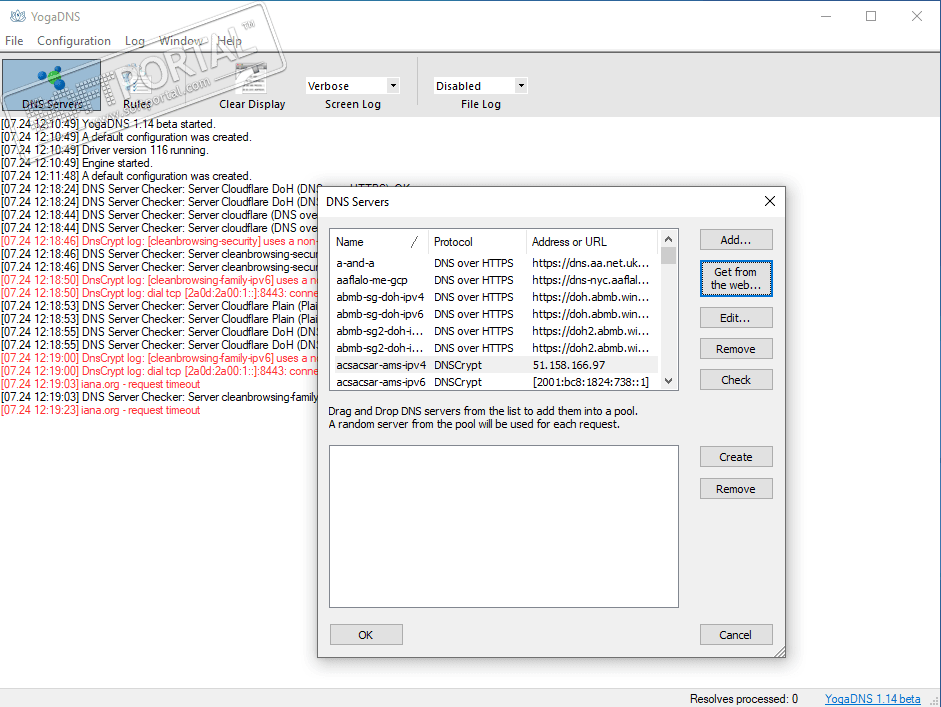Click the Clear Display toolbar icon

(x=252, y=87)
